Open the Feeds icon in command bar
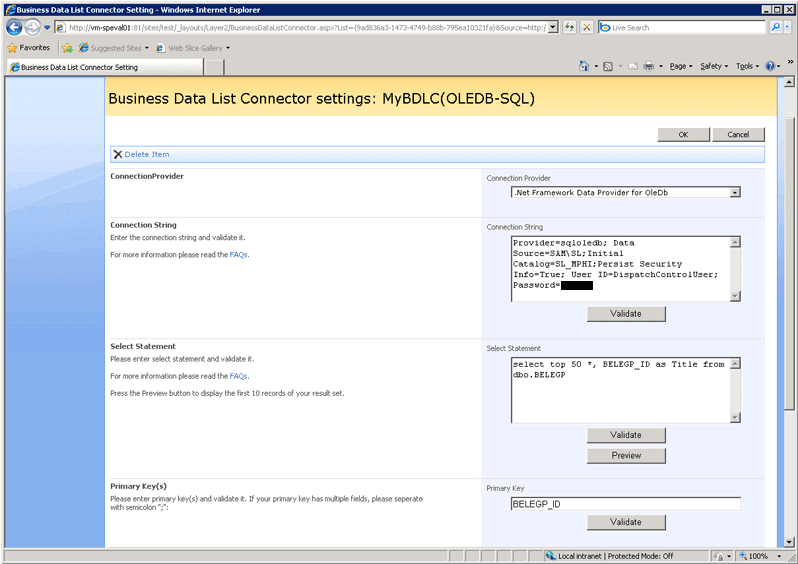Viewport: 798px width, 564px height. click(608, 66)
